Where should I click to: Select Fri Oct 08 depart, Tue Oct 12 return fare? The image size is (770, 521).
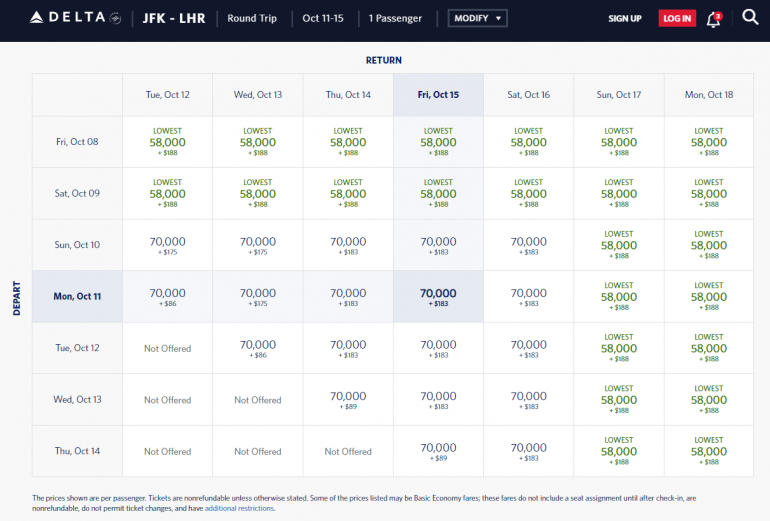tap(168, 142)
